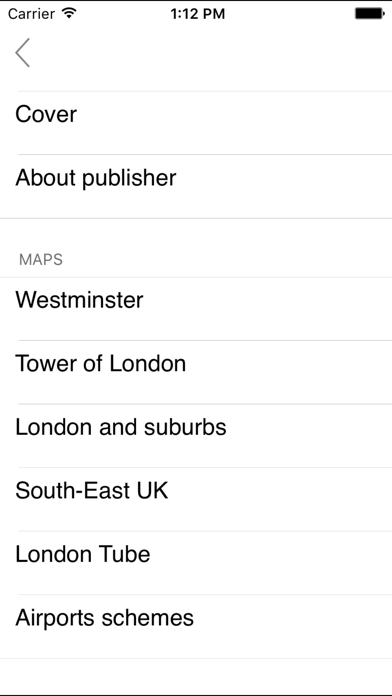Tap the 1:12 PM clock
The width and height of the screenshot is (392, 696).
[x=198, y=14]
